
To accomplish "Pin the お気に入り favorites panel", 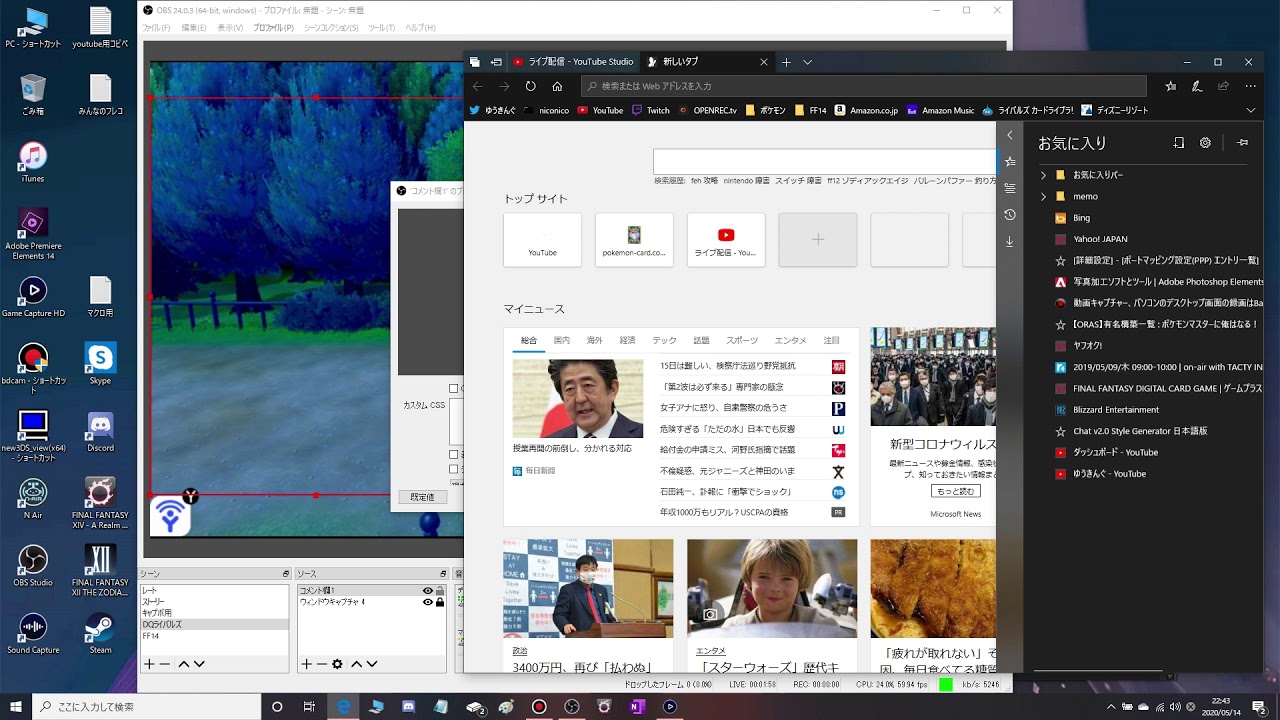I will point(1242,143).
